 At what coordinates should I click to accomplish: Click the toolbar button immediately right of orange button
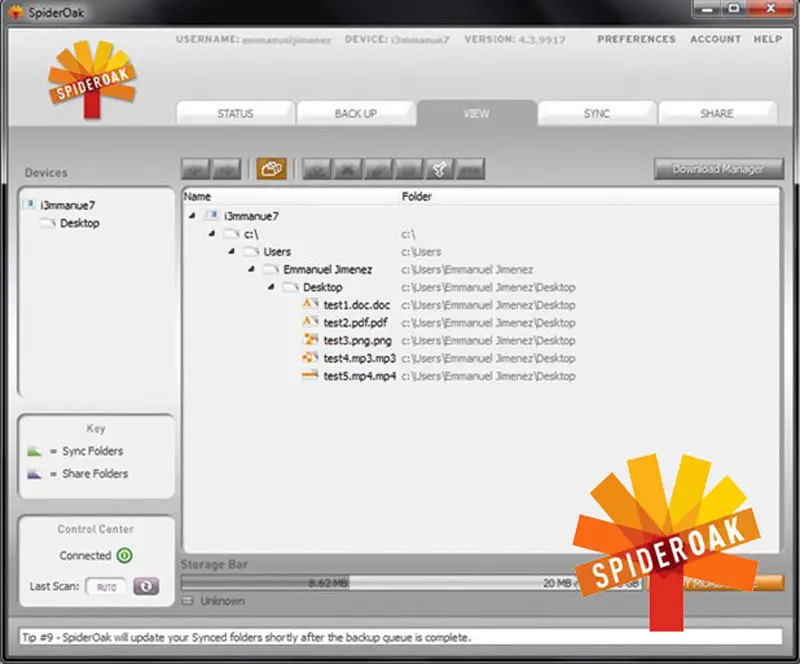click(x=317, y=169)
